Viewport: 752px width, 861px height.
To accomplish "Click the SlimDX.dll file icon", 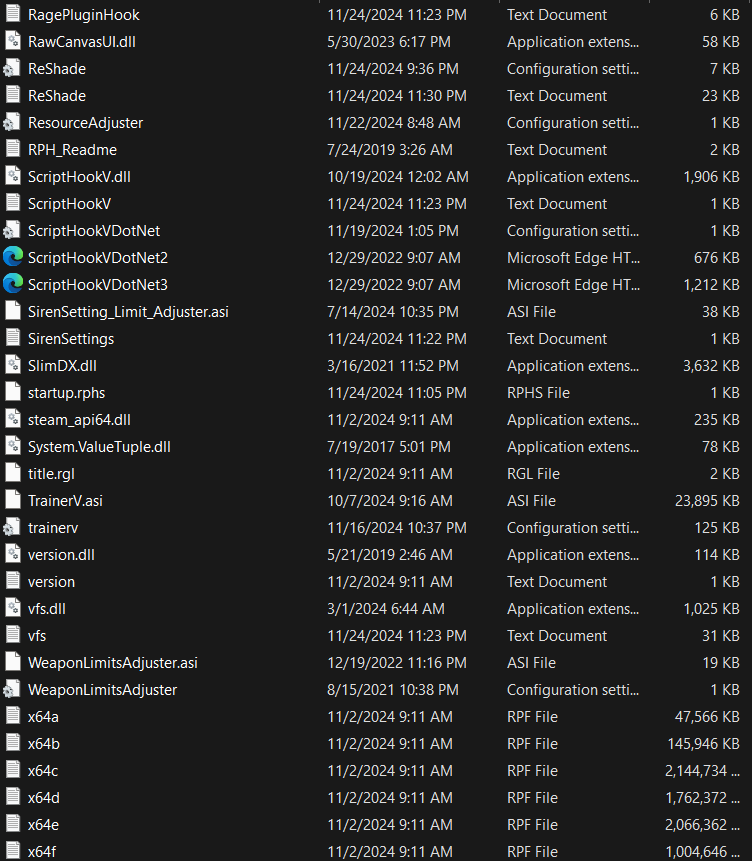I will tap(13, 365).
